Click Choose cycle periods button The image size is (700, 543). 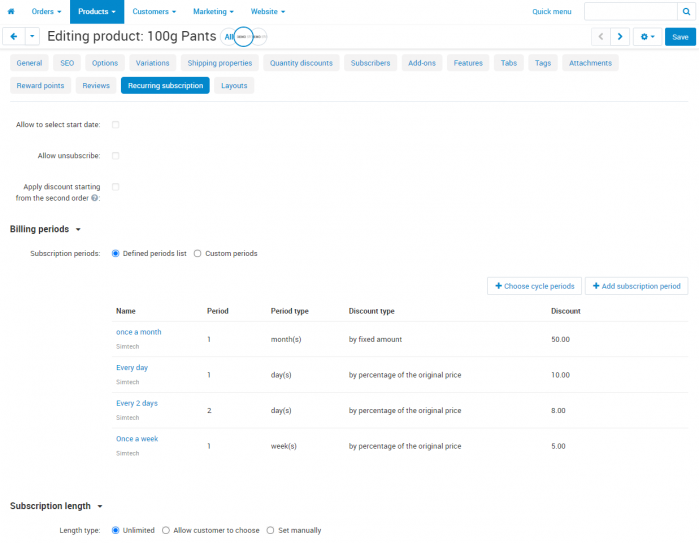tap(534, 286)
